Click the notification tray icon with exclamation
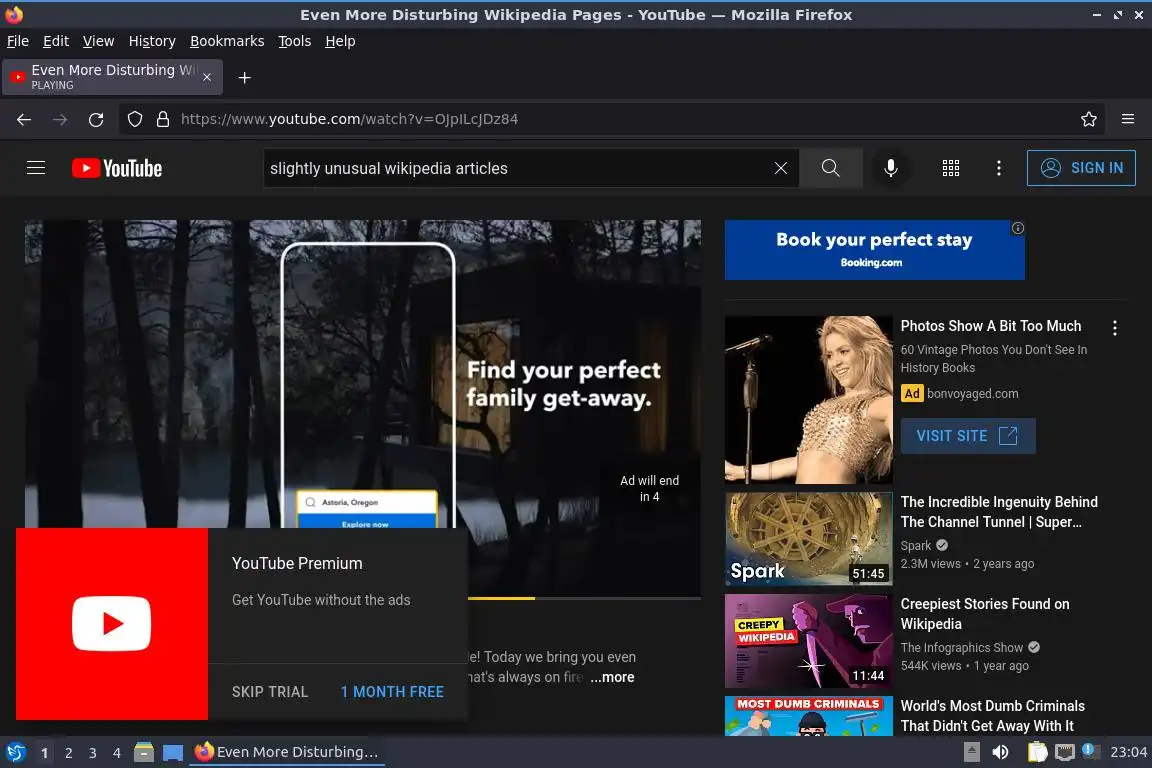Image resolution: width=1152 pixels, height=768 pixels. coord(1091,751)
